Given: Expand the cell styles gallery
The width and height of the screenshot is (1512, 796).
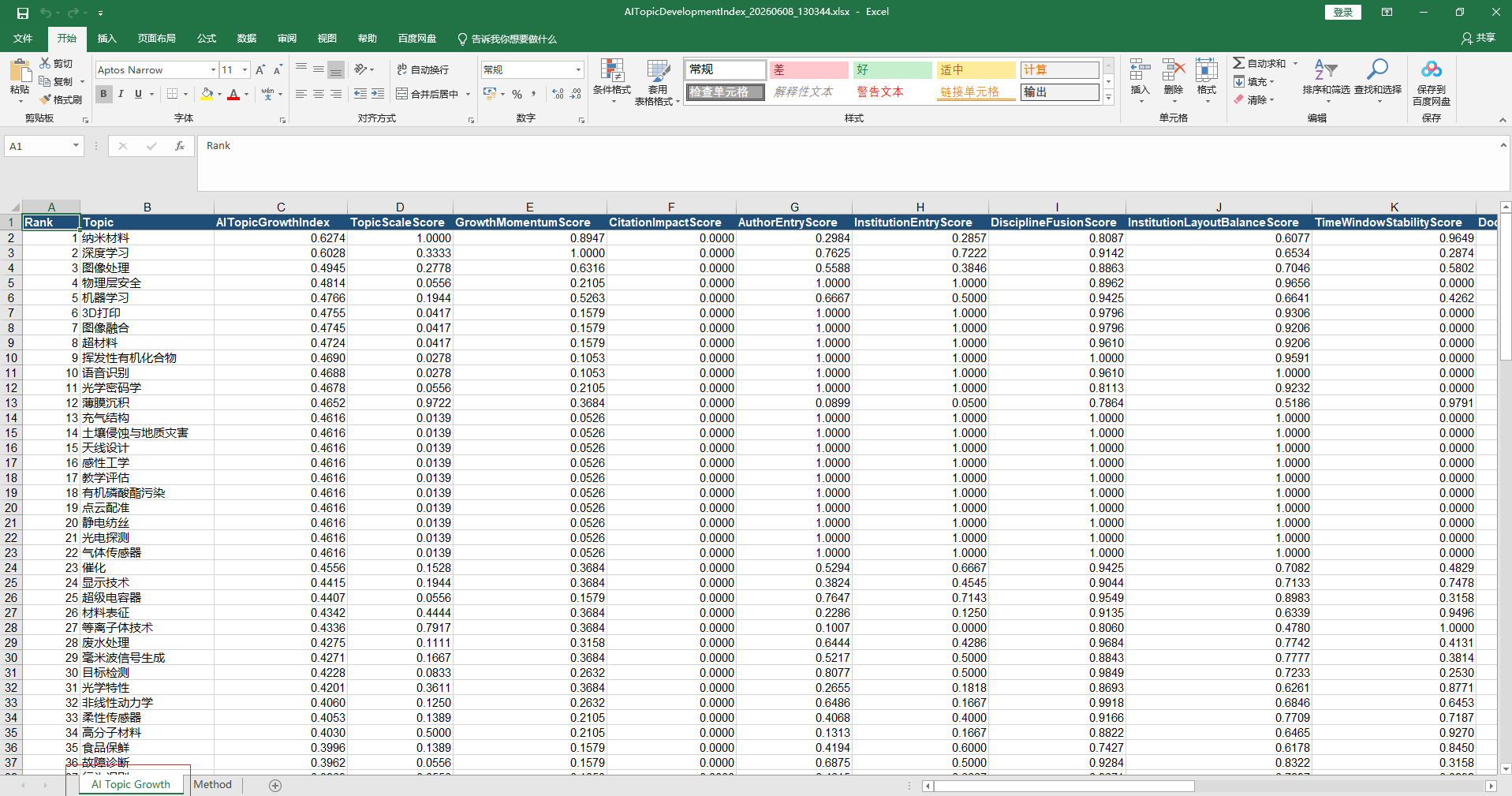Looking at the screenshot, I should pyautogui.click(x=1108, y=98).
